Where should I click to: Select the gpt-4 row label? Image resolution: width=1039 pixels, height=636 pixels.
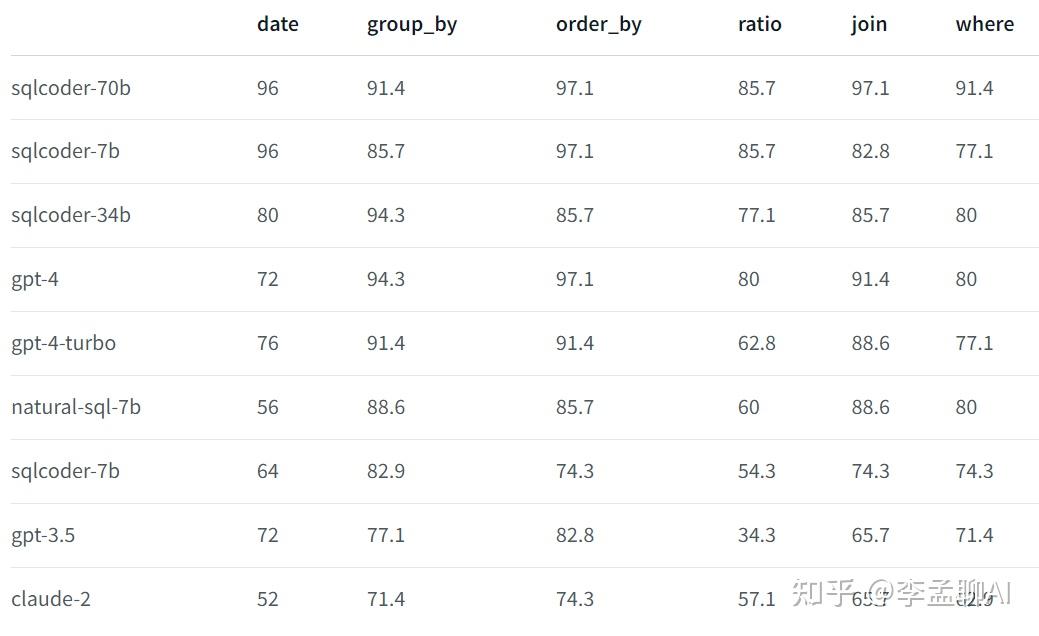click(34, 280)
